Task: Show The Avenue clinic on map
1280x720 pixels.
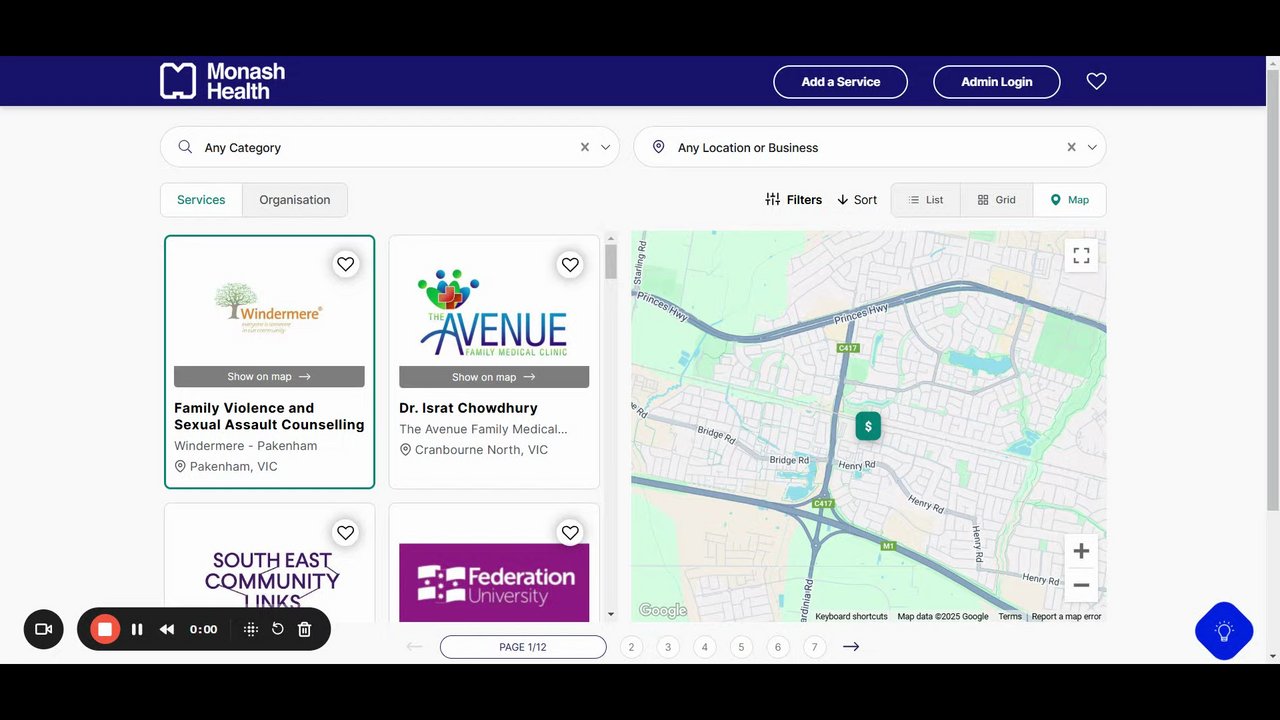Action: click(x=494, y=377)
